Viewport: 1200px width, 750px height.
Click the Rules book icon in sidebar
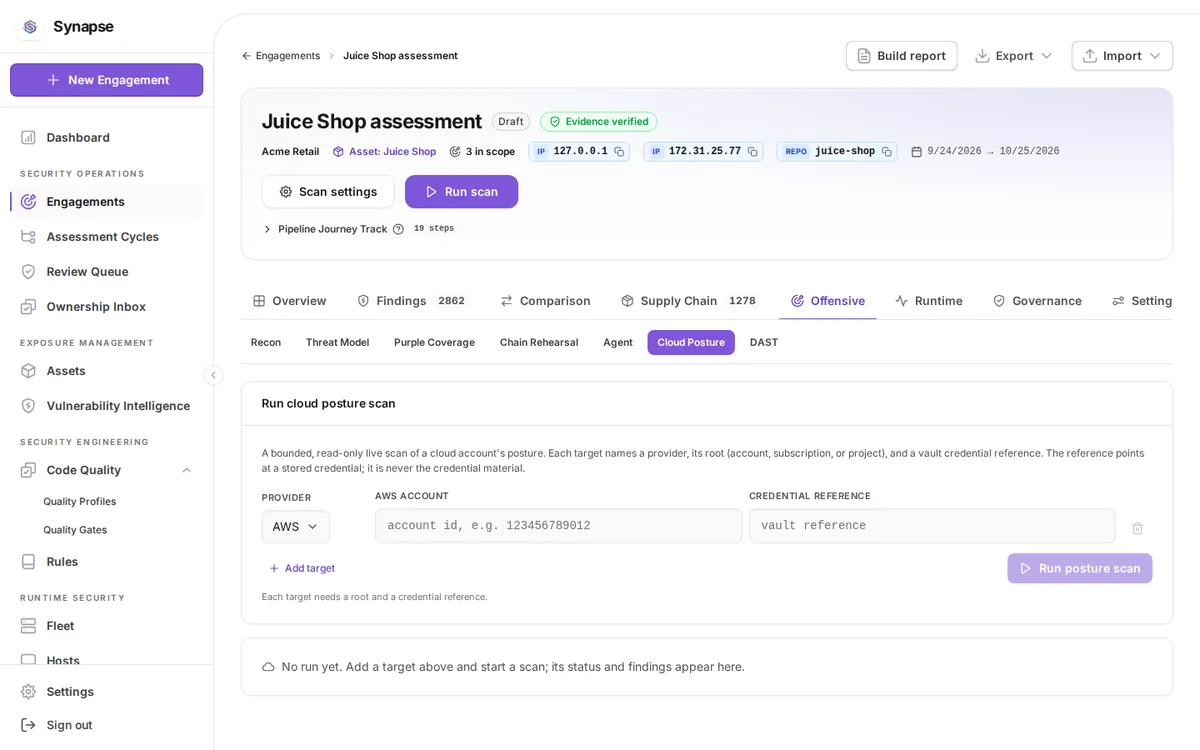(x=28, y=561)
